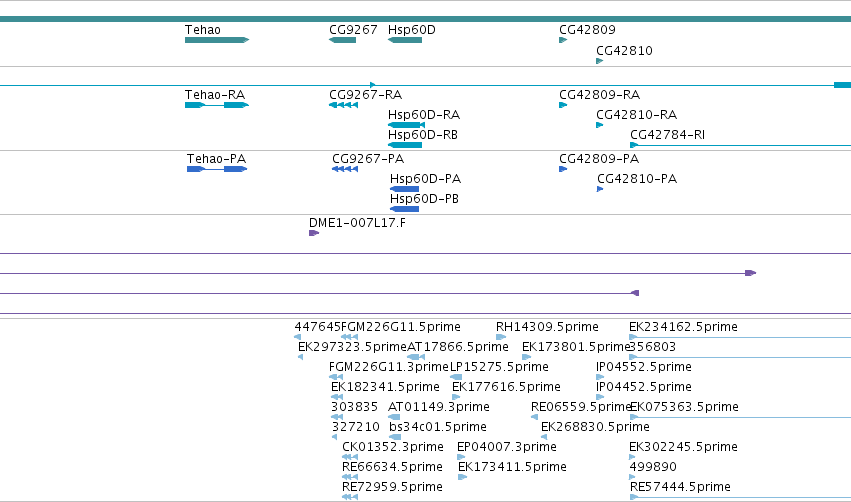Click the FGM226G11.5prime EST
Image resolution: width=851 pixels, height=502 pixels.
tap(349, 337)
